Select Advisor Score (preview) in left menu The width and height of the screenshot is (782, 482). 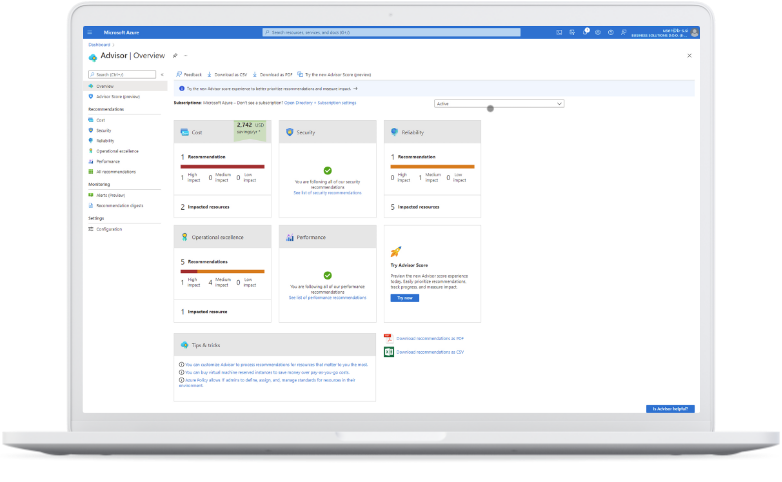click(x=118, y=97)
